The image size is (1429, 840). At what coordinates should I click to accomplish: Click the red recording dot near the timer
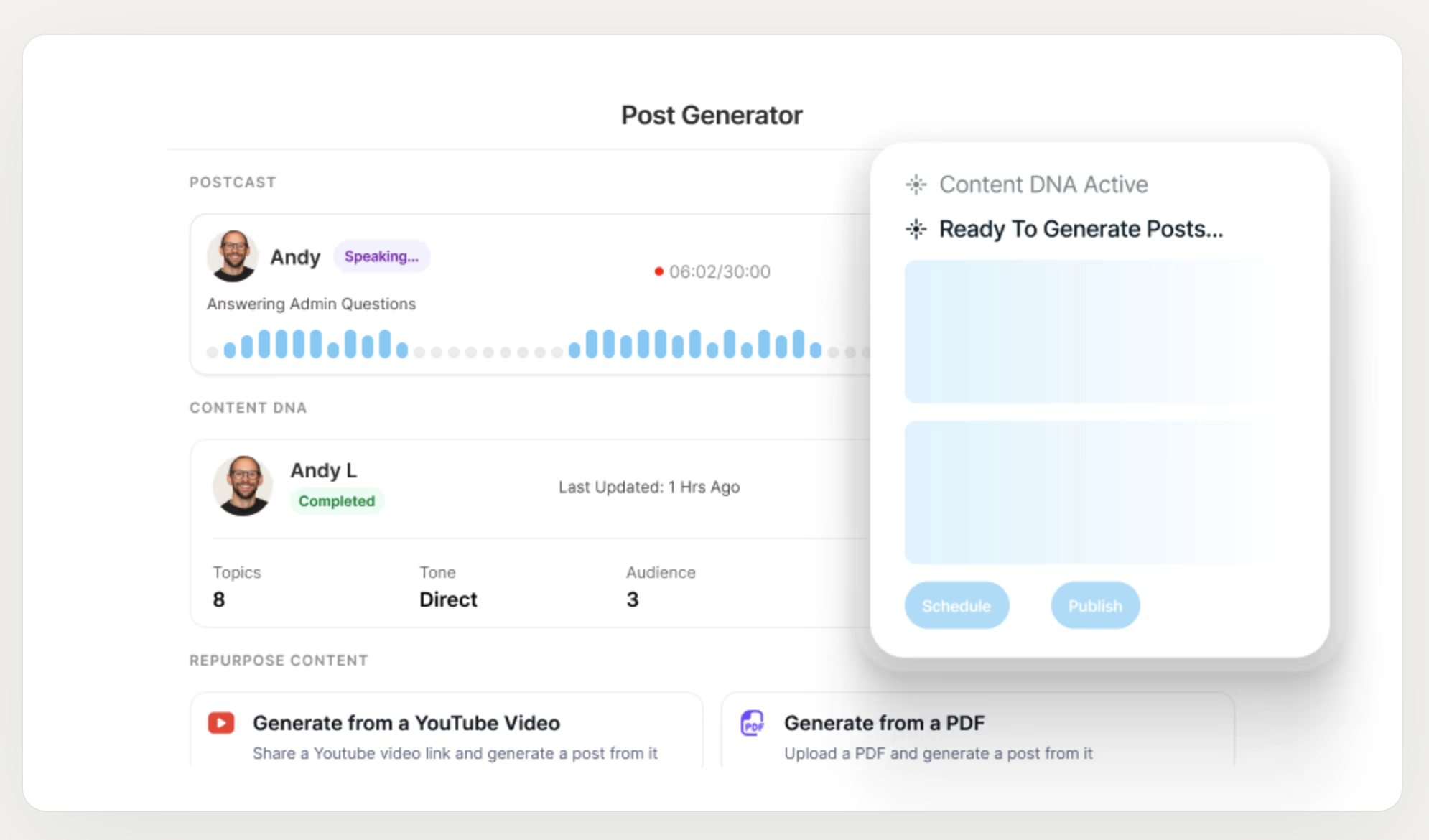658,271
